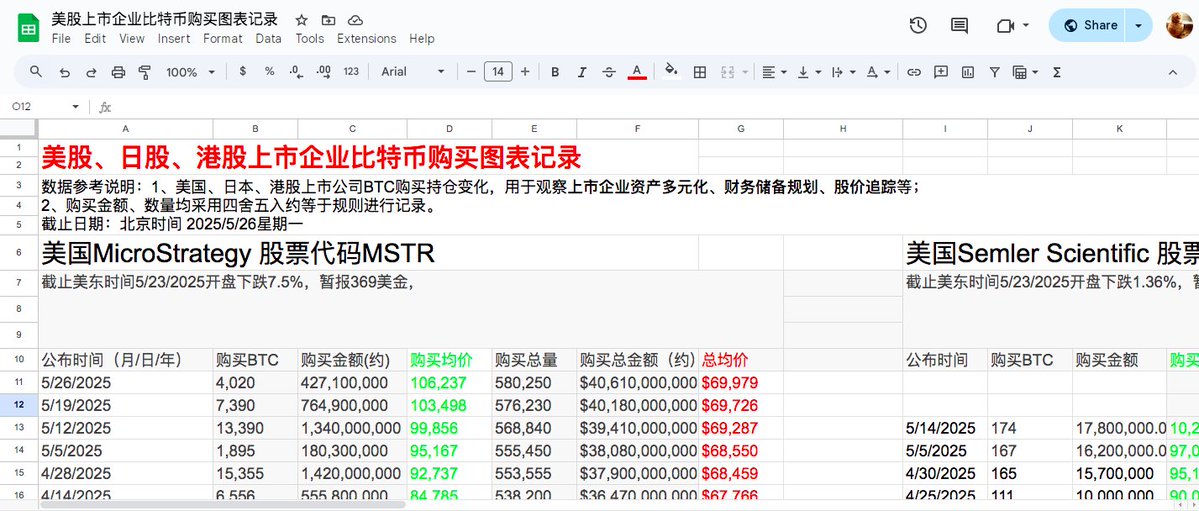Open functions sigma menu
The height and width of the screenshot is (511, 1199).
click(1057, 72)
